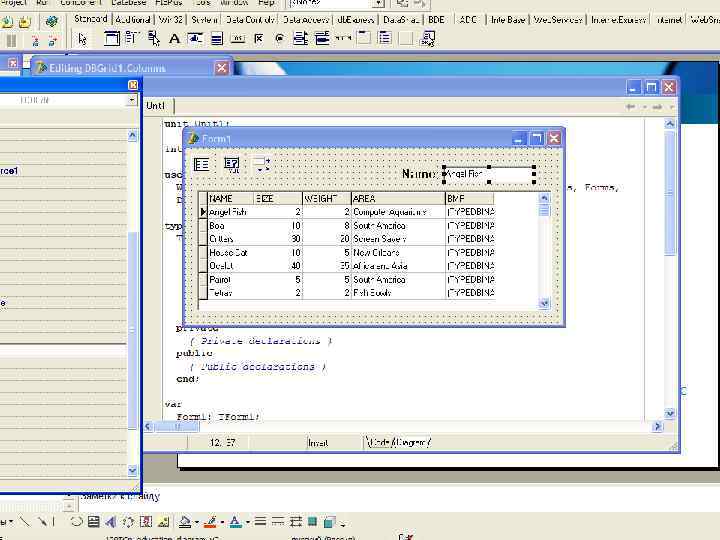Select the DataSource component on Form1
This screenshot has width=720, height=540.
(231, 164)
